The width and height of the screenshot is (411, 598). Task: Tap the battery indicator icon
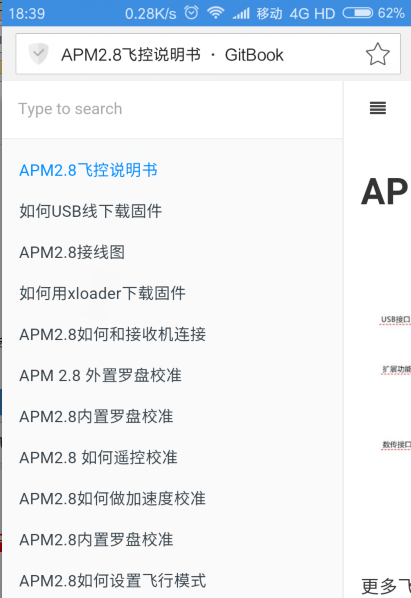[358, 13]
